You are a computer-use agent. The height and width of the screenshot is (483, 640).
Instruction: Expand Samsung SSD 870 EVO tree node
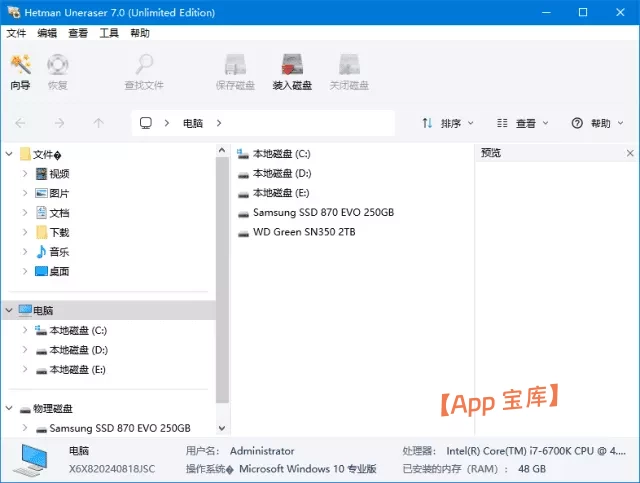pyautogui.click(x=25, y=427)
